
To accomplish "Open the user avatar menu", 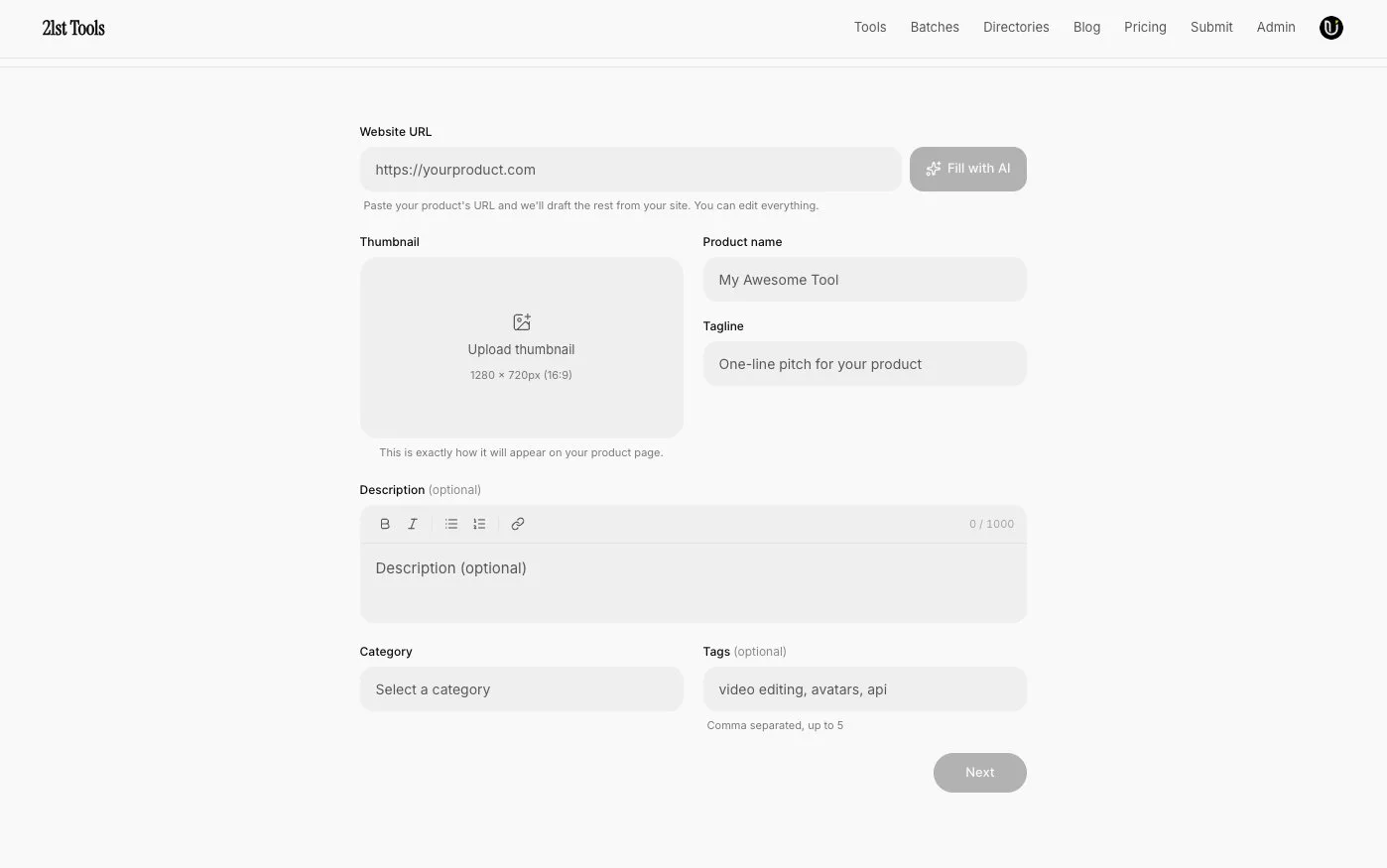I will coord(1331,28).
